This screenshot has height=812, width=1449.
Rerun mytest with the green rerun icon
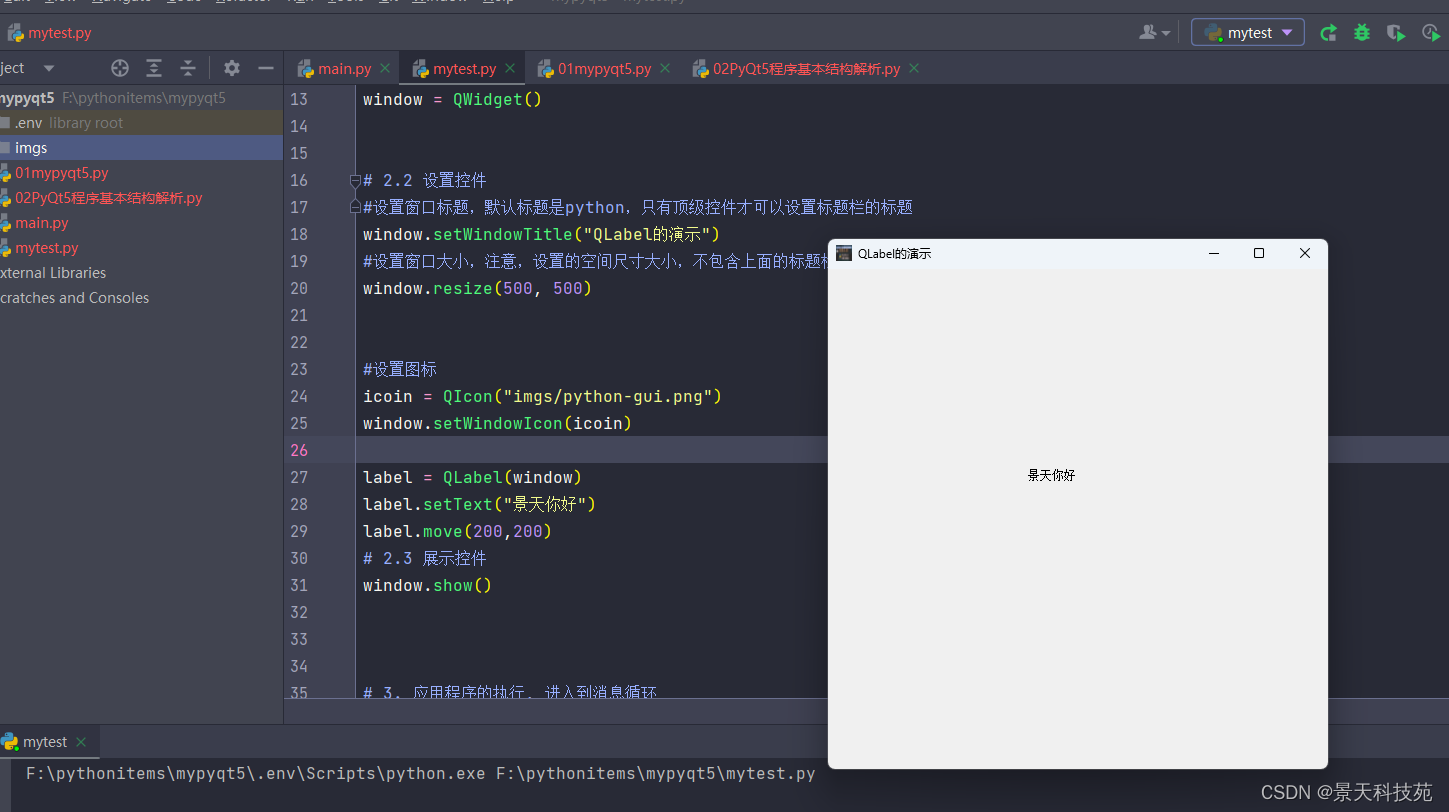(1328, 33)
